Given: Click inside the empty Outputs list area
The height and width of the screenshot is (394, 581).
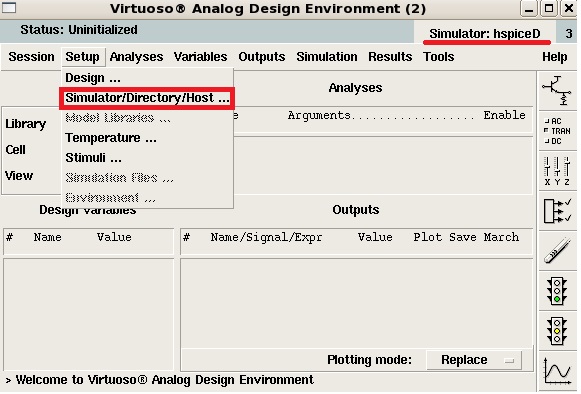Looking at the screenshot, I should (356, 303).
